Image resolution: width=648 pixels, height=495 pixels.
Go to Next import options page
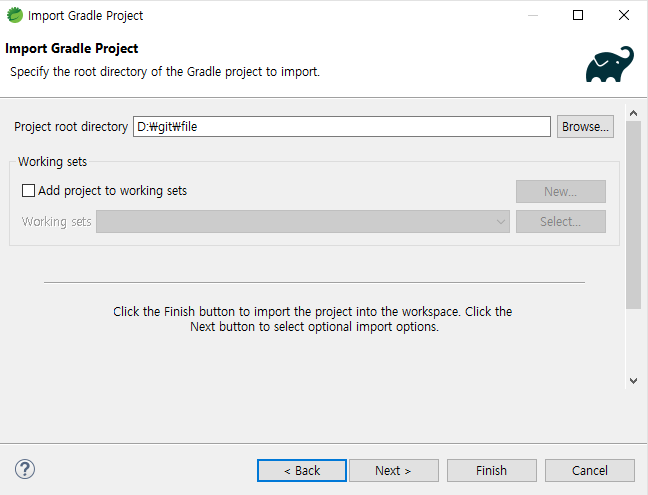(x=393, y=471)
